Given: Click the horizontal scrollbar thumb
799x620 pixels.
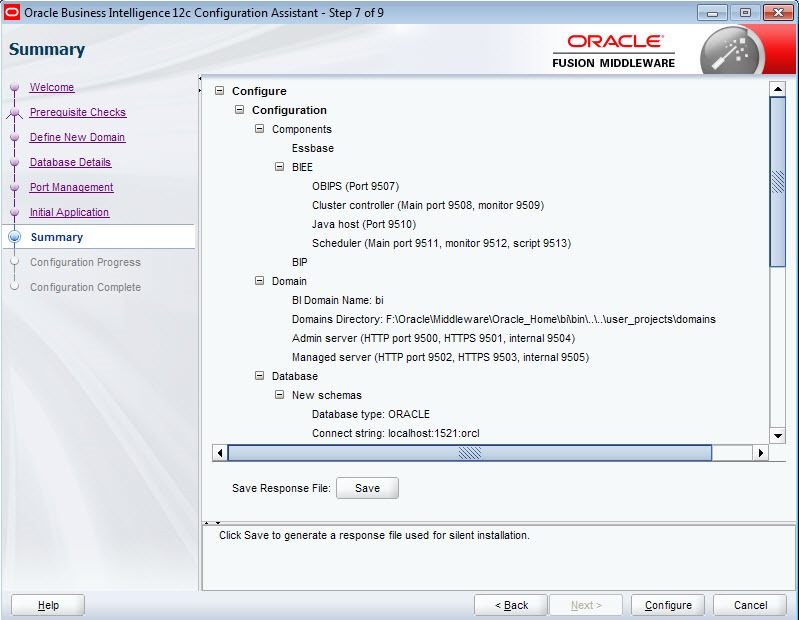Looking at the screenshot, I should pos(469,452).
